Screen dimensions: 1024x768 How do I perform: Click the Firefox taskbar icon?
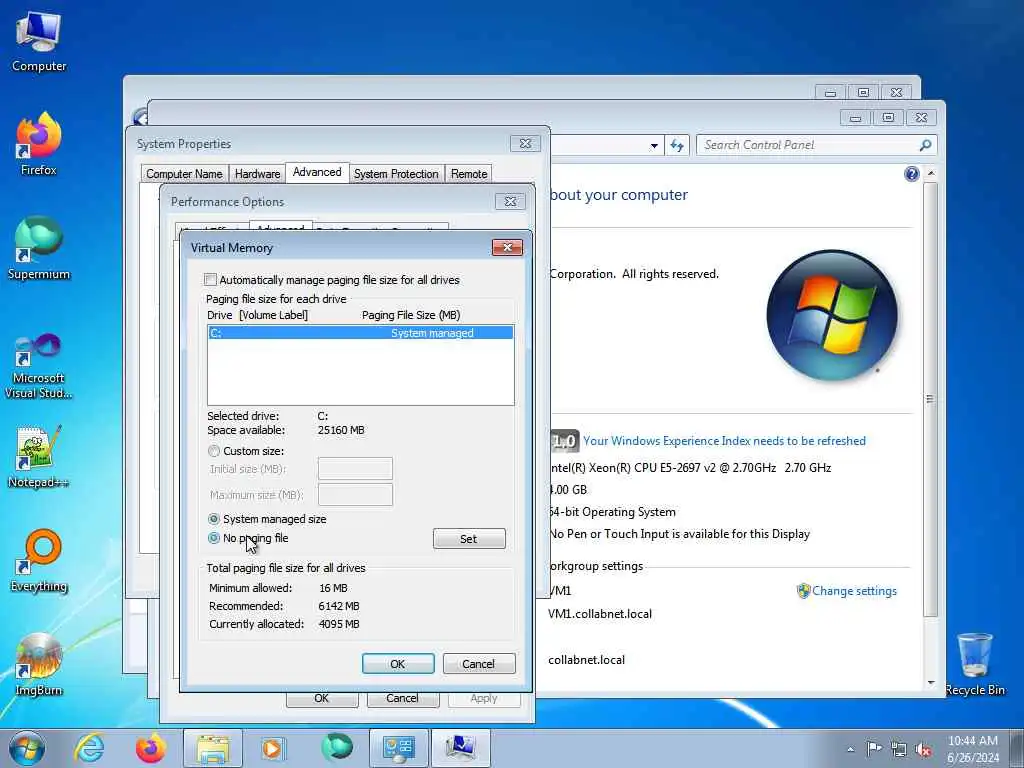click(150, 748)
